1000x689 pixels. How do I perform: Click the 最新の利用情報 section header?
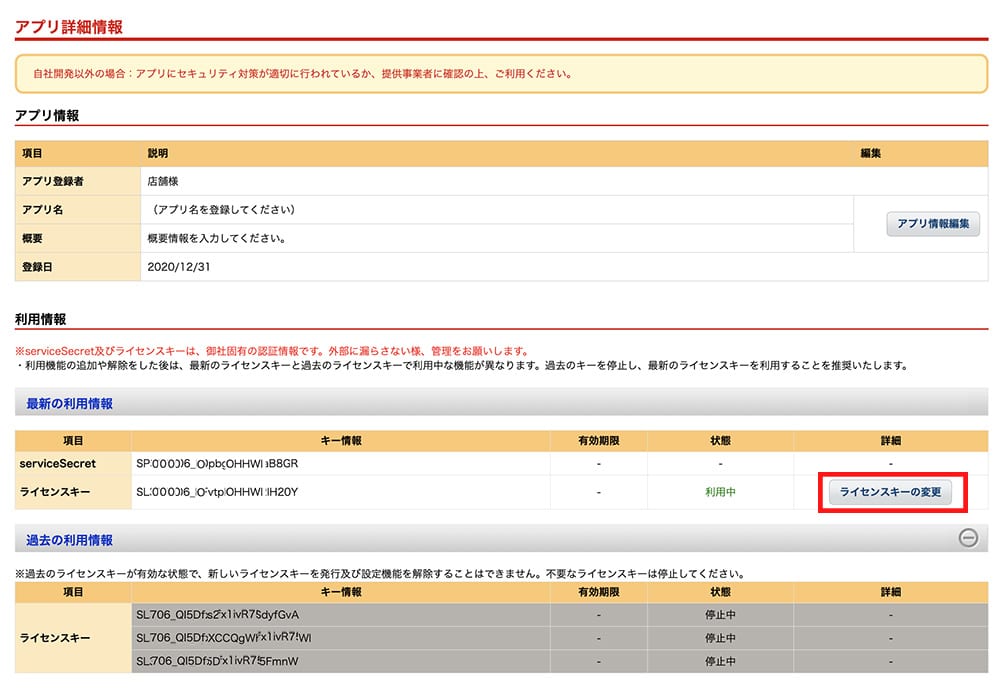pyautogui.click(x=70, y=404)
